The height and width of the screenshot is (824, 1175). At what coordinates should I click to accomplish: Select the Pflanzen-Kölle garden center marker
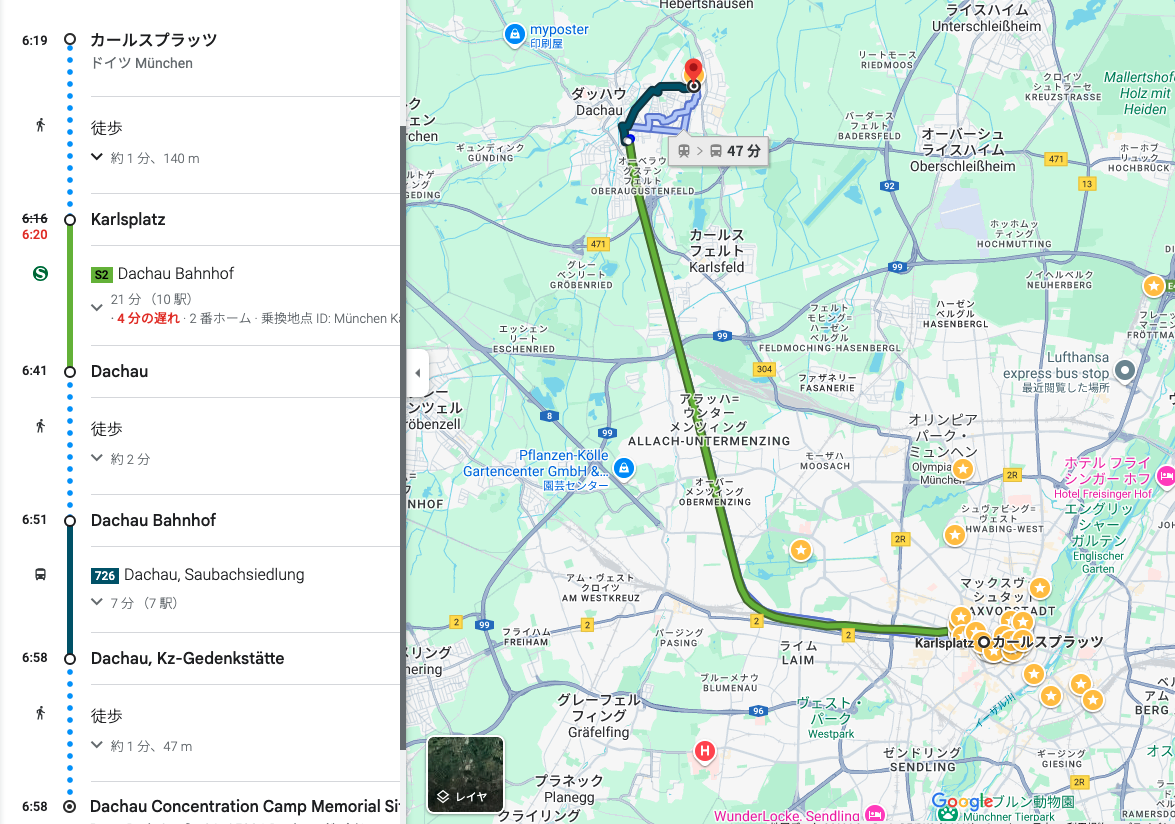[623, 469]
